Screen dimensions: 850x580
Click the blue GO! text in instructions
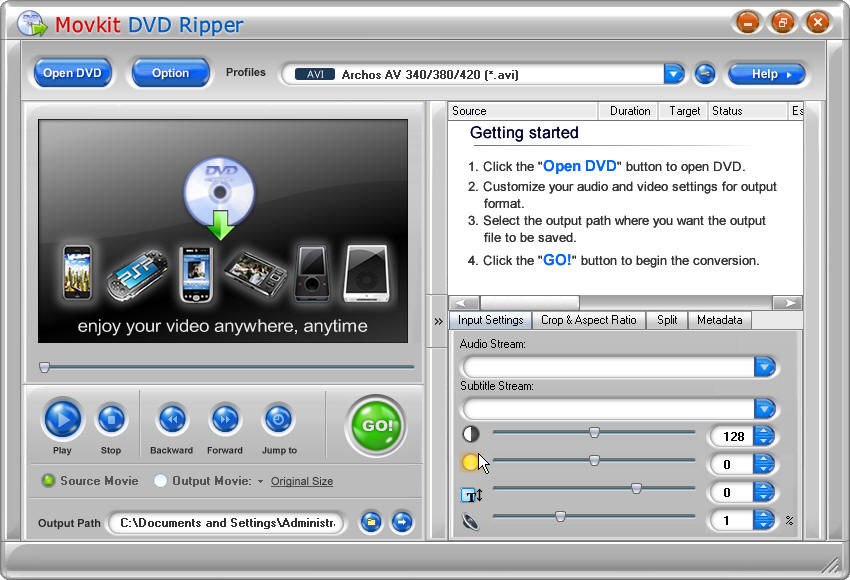click(x=557, y=260)
